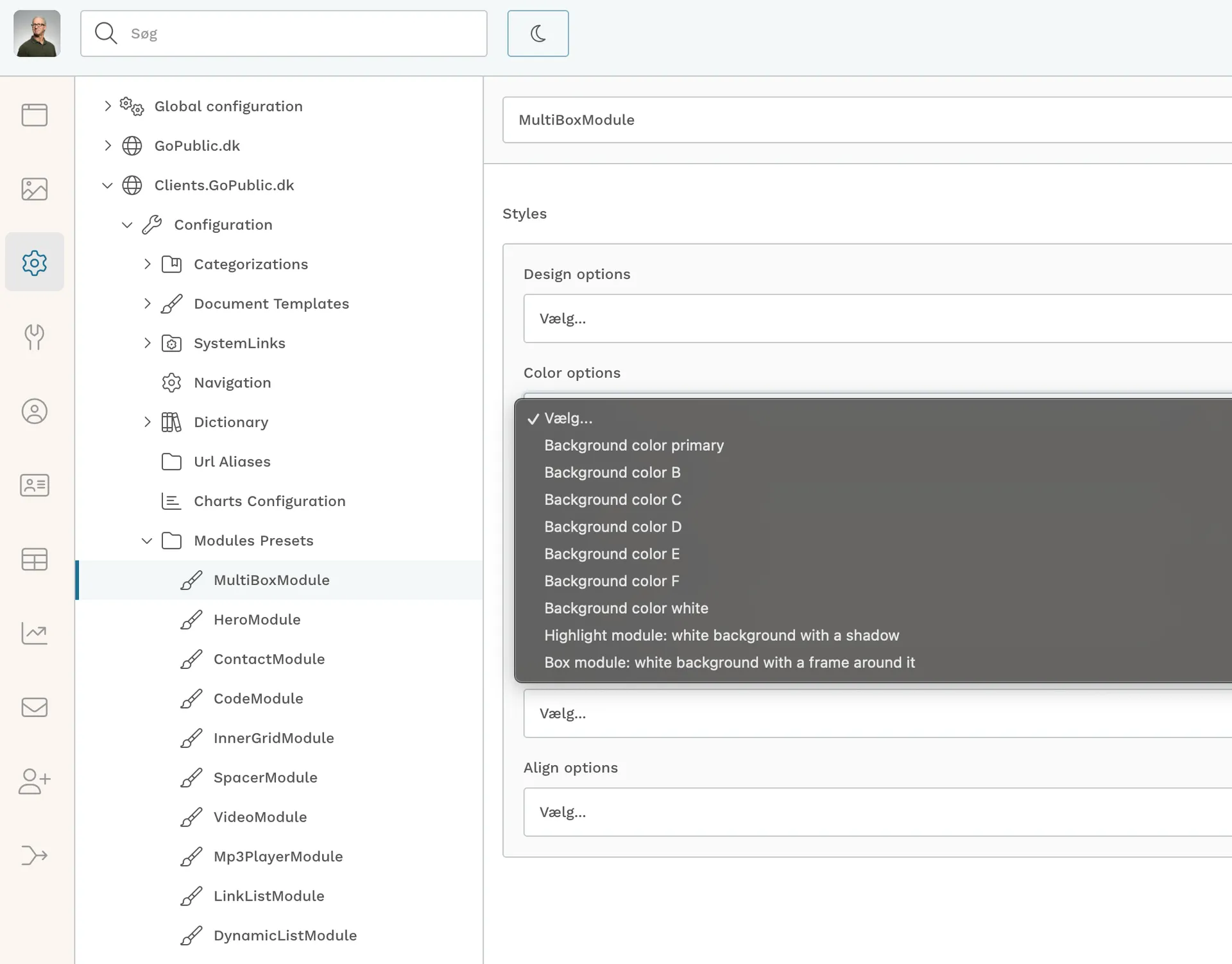Click the table layout sidebar icon

point(35,559)
